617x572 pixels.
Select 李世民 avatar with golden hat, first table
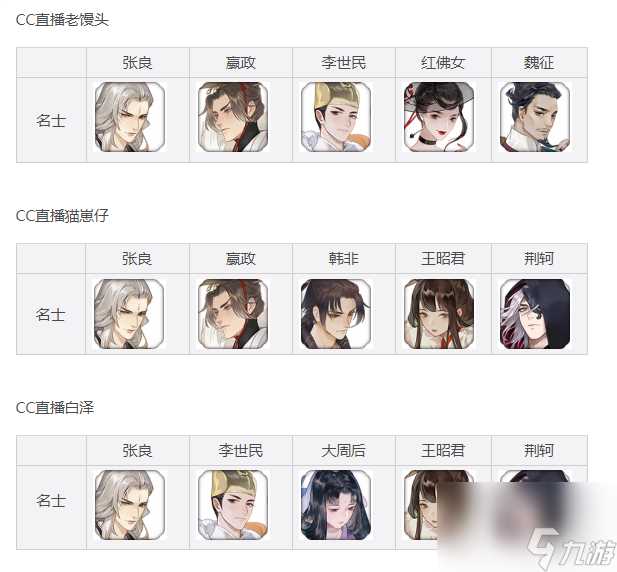[x=336, y=117]
